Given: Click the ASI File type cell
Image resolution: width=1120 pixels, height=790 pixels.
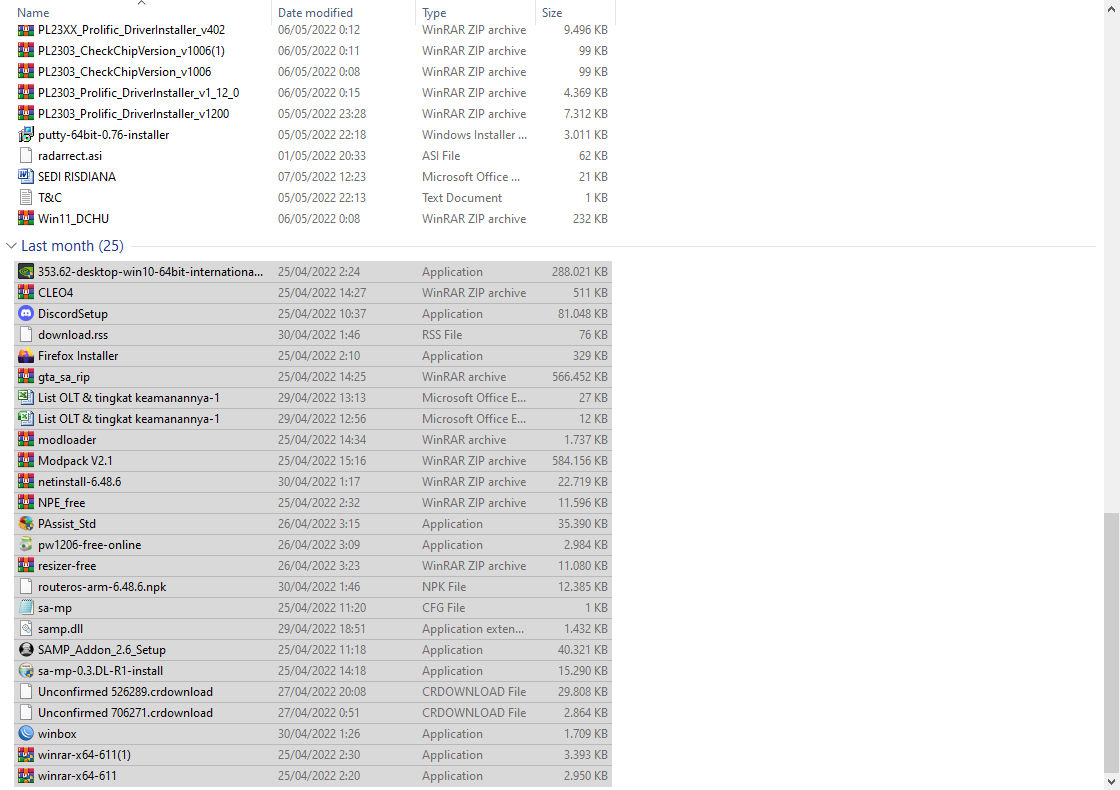Looking at the screenshot, I should (x=441, y=156).
